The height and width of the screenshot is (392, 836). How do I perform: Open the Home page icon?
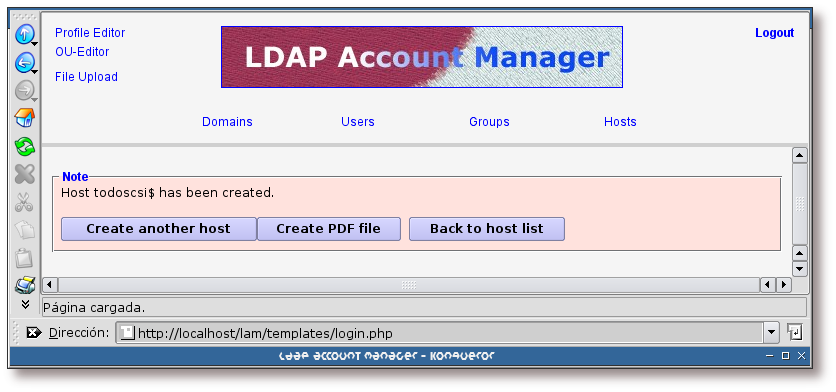click(x=24, y=118)
